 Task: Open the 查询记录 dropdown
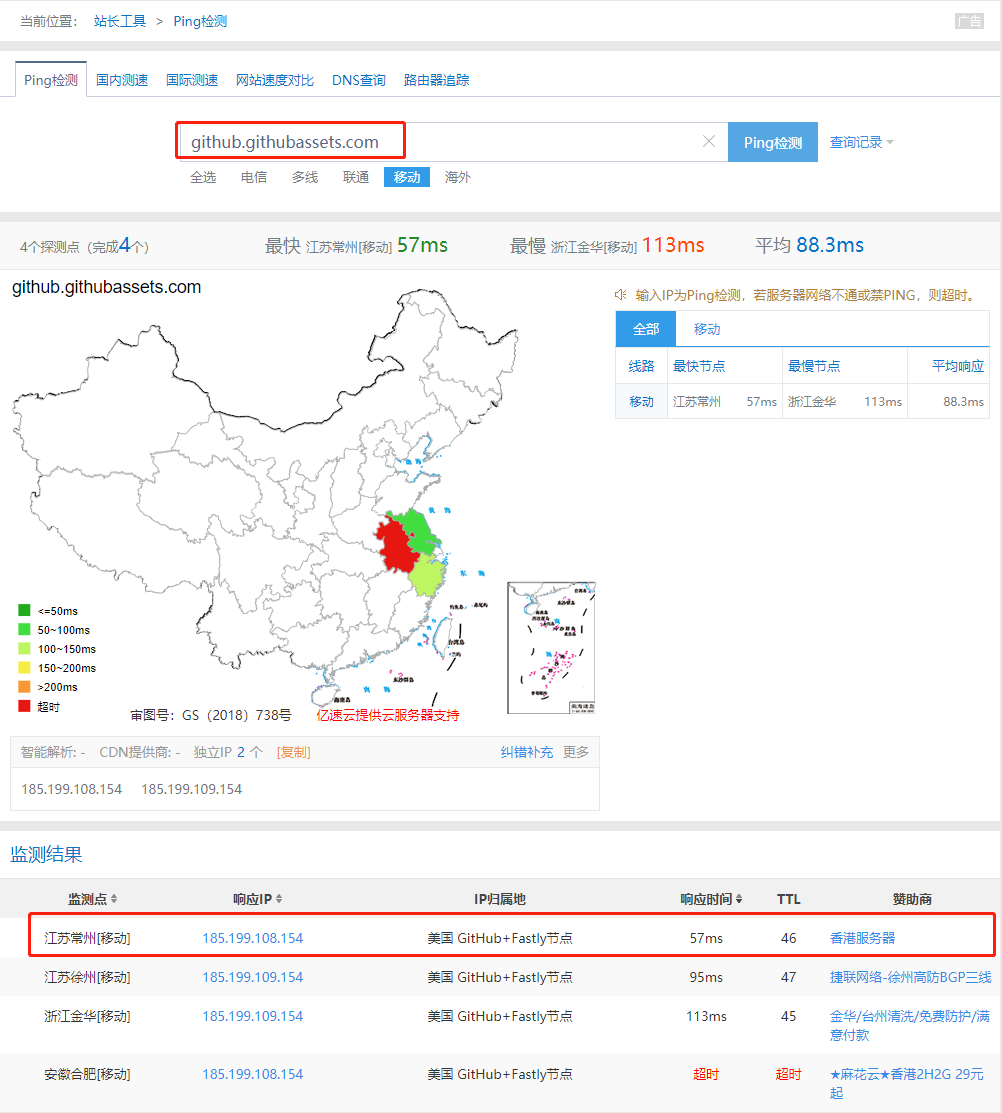(x=861, y=142)
